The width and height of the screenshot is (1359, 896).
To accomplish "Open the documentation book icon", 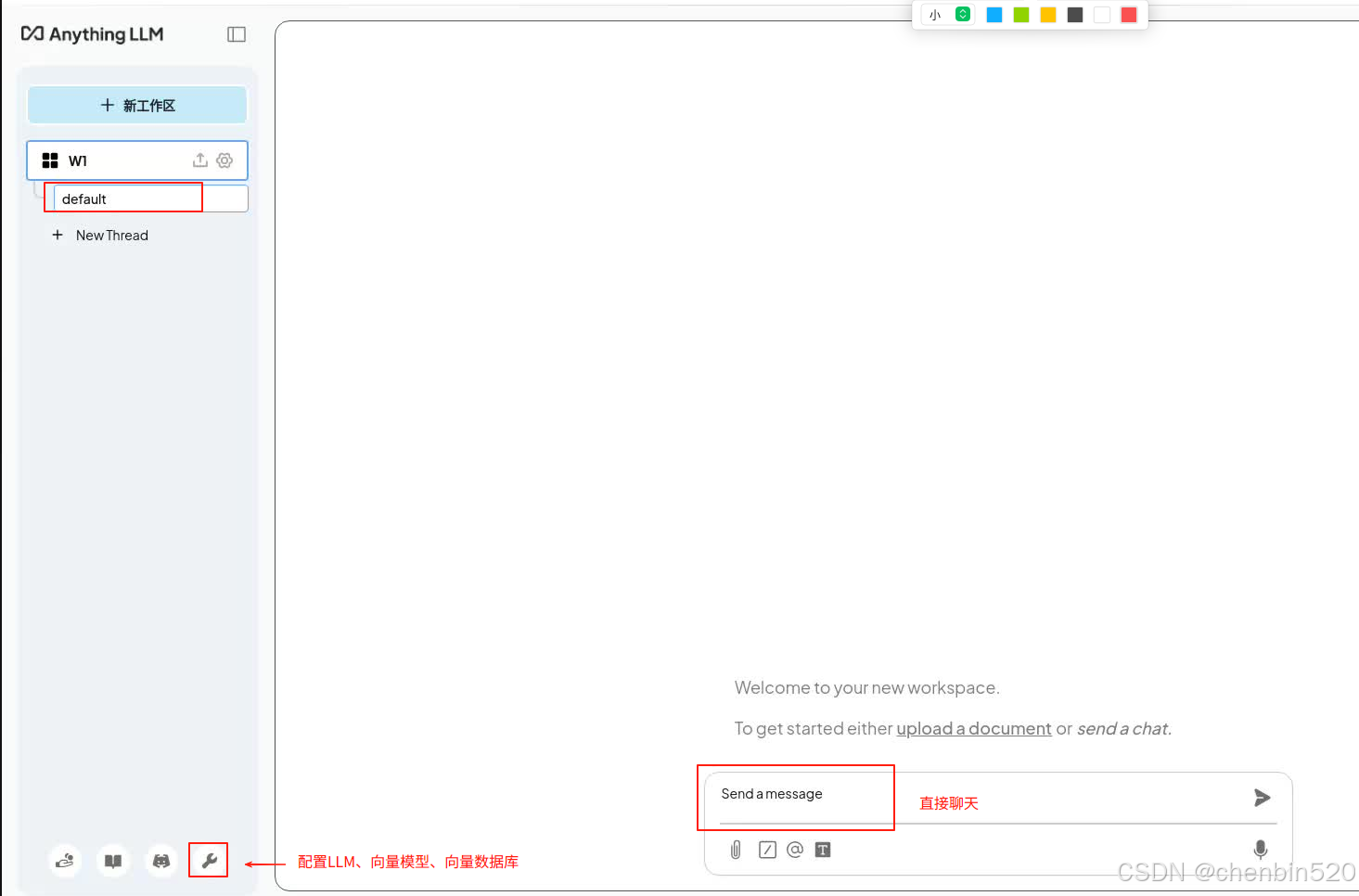I will pyautogui.click(x=112, y=860).
